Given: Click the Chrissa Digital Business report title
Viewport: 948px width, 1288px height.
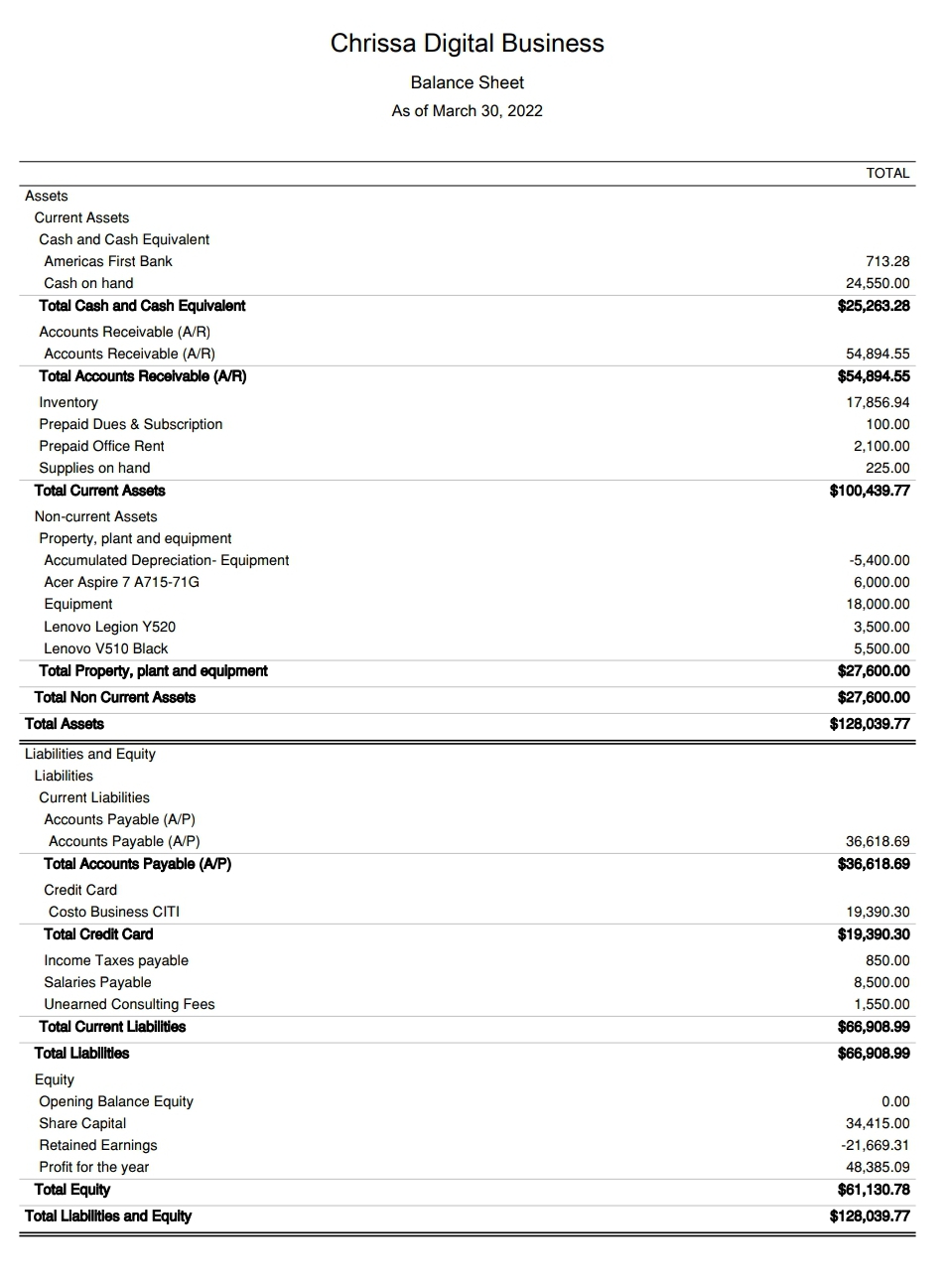Looking at the screenshot, I should pos(467,44).
